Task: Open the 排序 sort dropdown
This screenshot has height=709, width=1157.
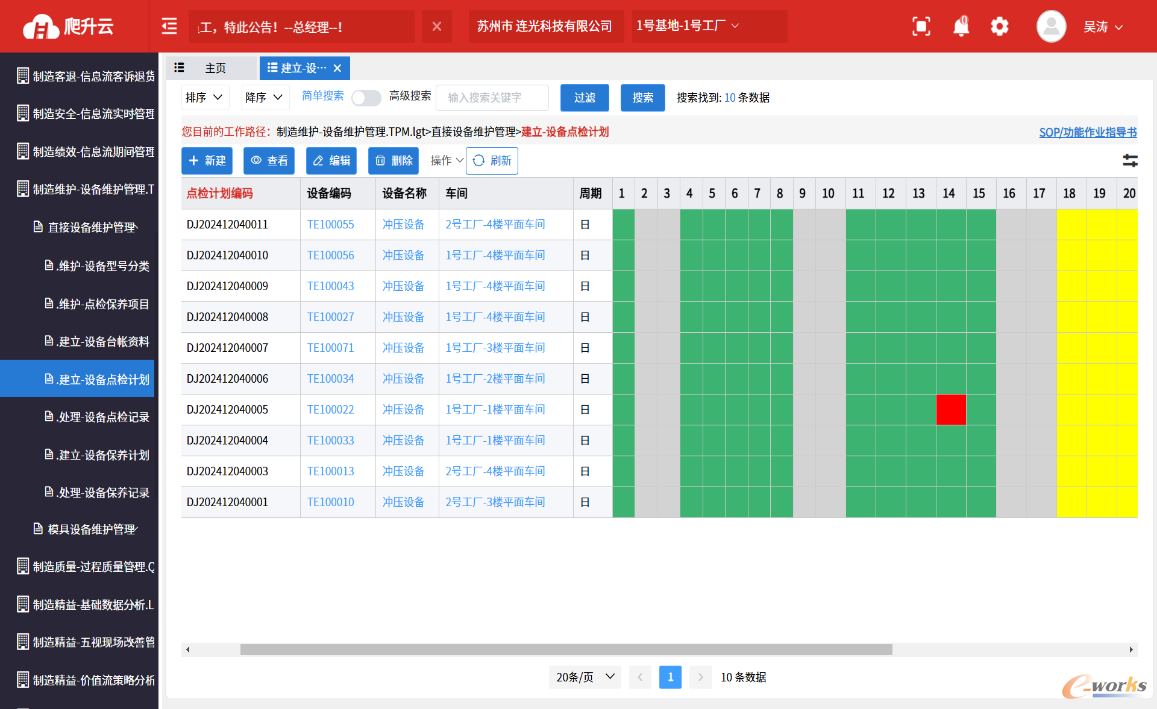Action: (x=204, y=98)
